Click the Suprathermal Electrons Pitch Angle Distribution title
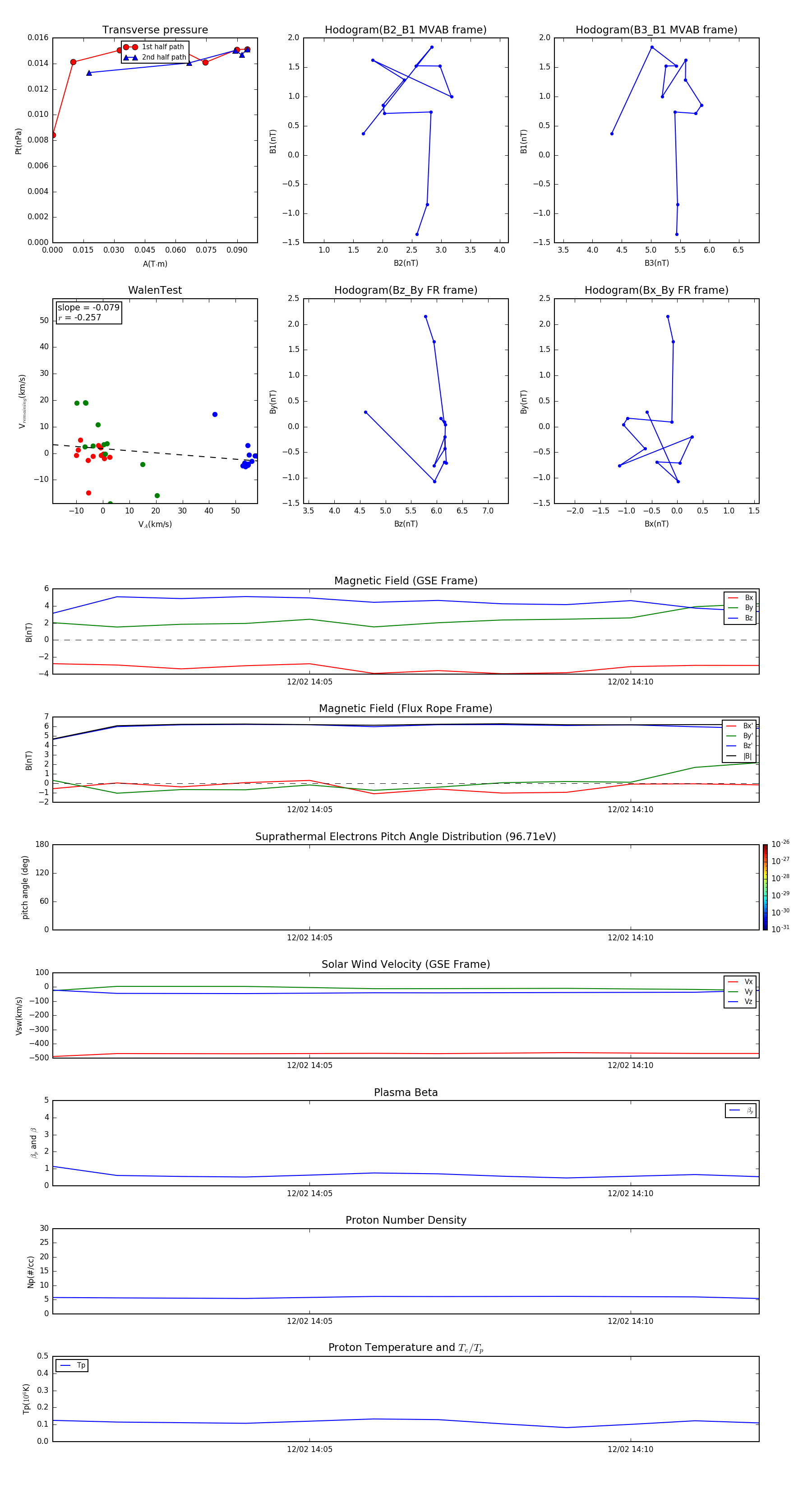Screen dimensions: 812x1489 click(x=406, y=837)
